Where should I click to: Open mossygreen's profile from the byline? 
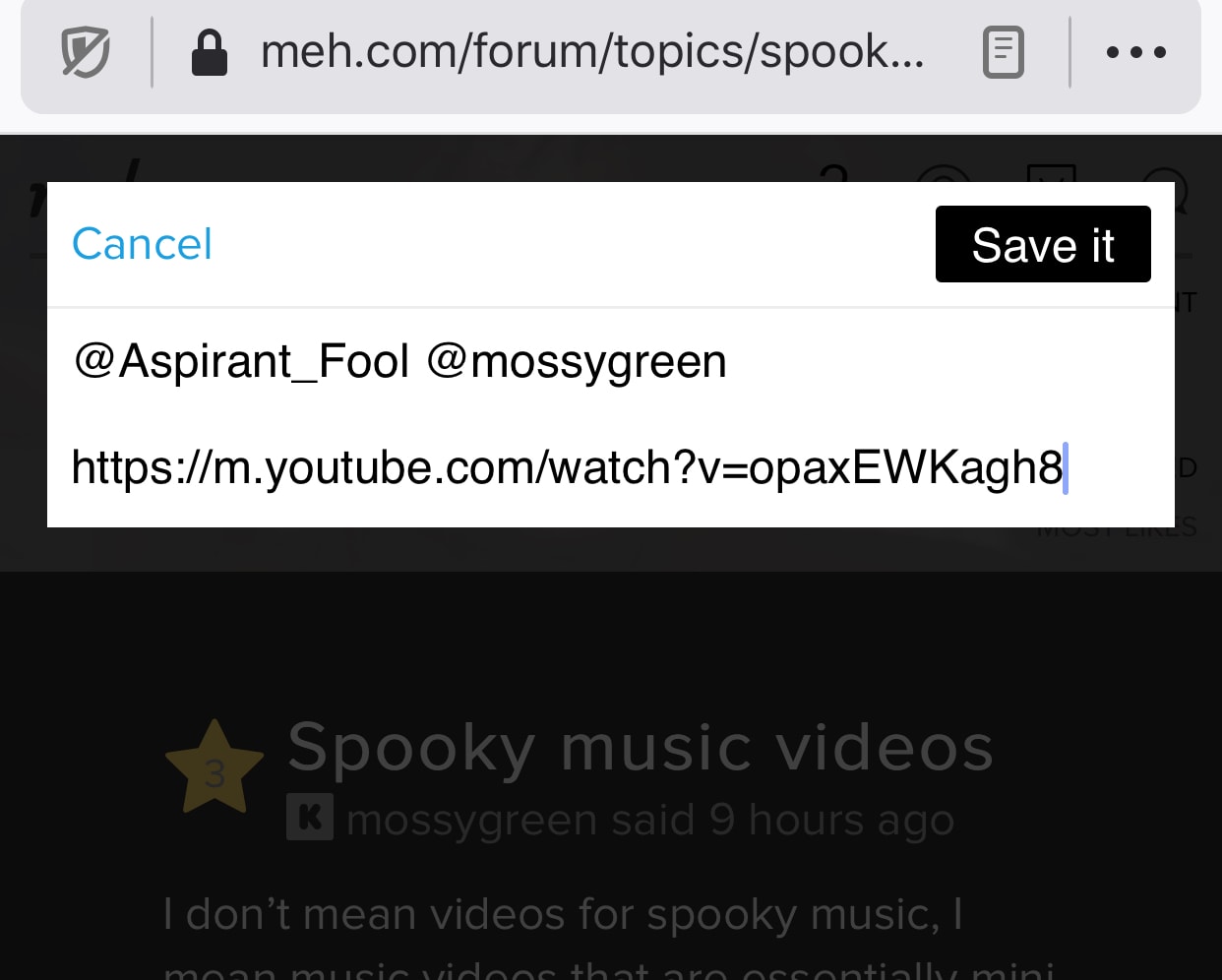click(471, 820)
